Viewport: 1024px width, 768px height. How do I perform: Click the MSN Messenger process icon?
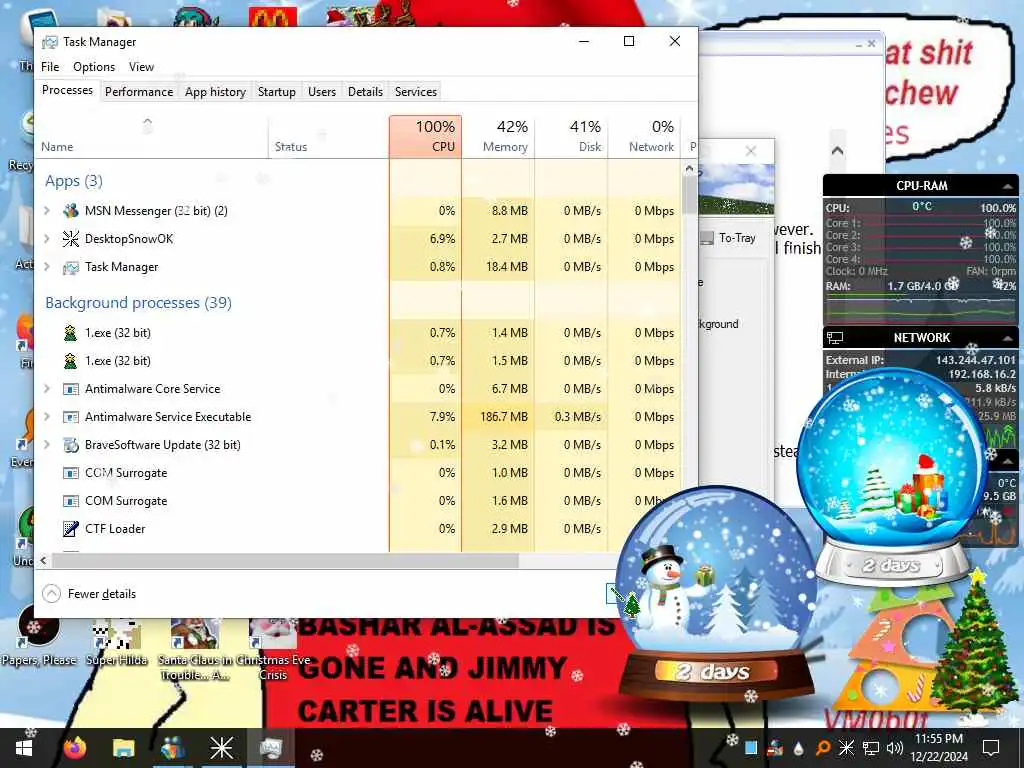click(71, 211)
